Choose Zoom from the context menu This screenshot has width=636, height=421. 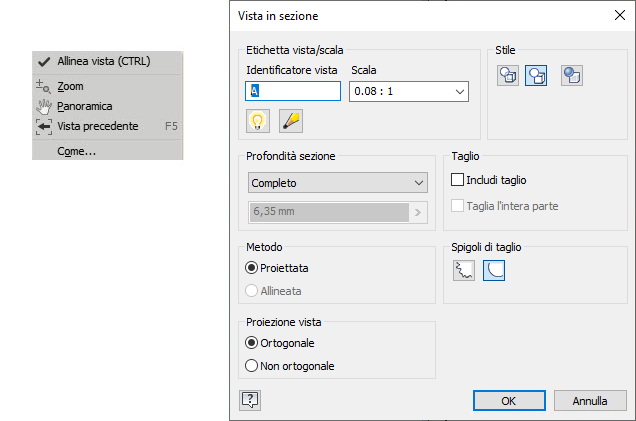pyautogui.click(x=70, y=87)
